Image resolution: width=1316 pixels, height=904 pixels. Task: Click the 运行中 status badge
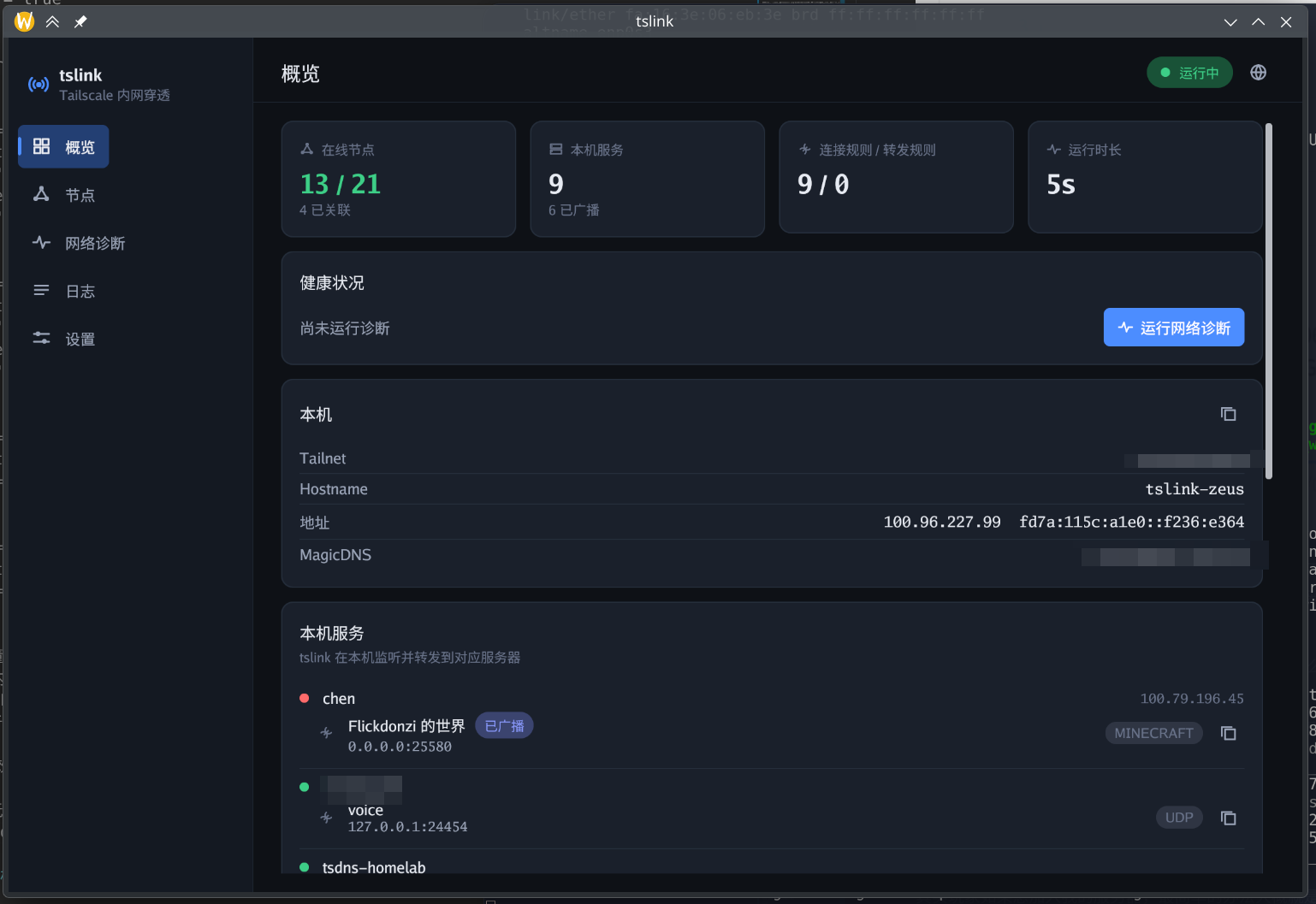point(1189,73)
